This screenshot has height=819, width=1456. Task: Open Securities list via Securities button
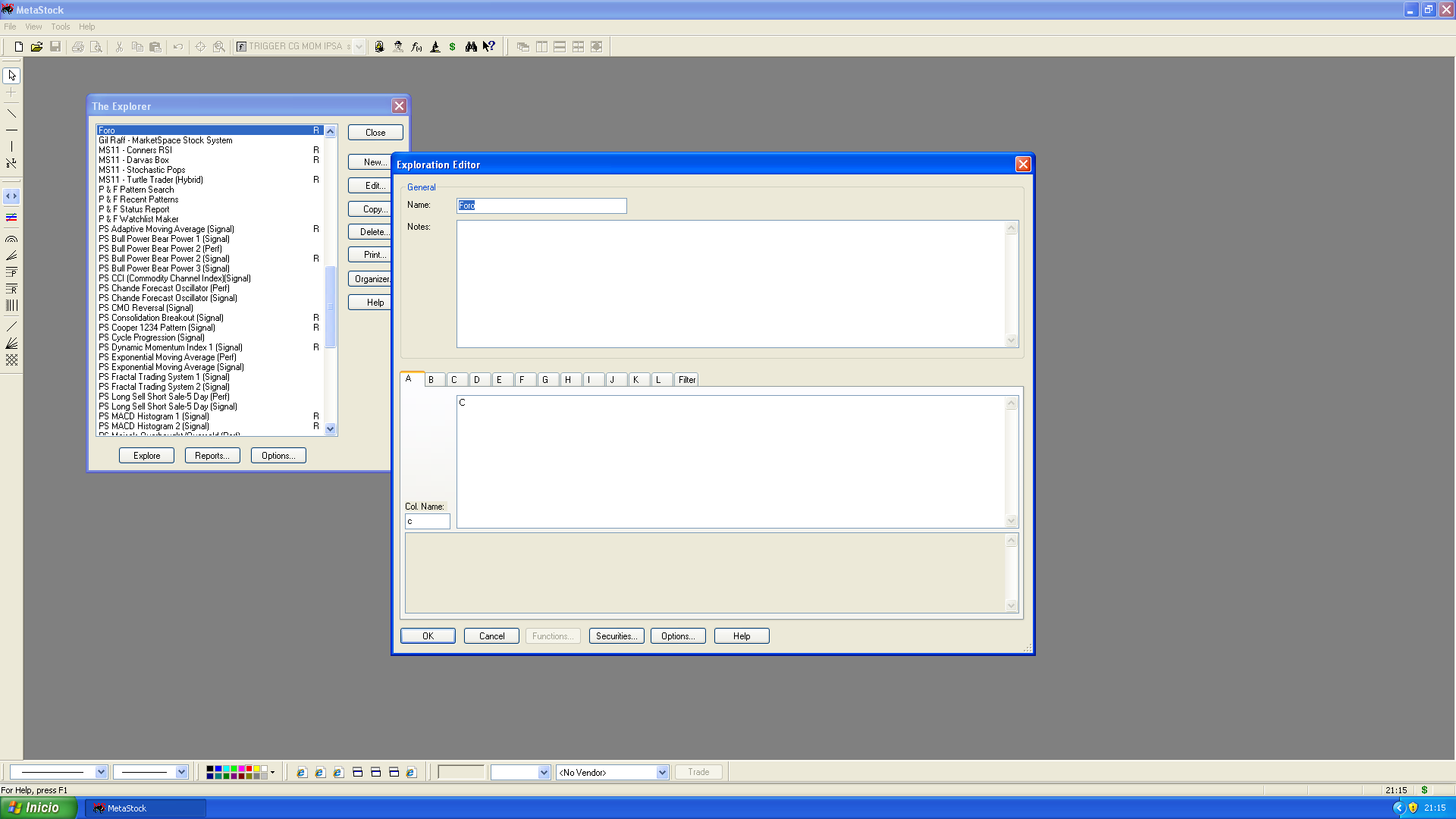tap(615, 636)
